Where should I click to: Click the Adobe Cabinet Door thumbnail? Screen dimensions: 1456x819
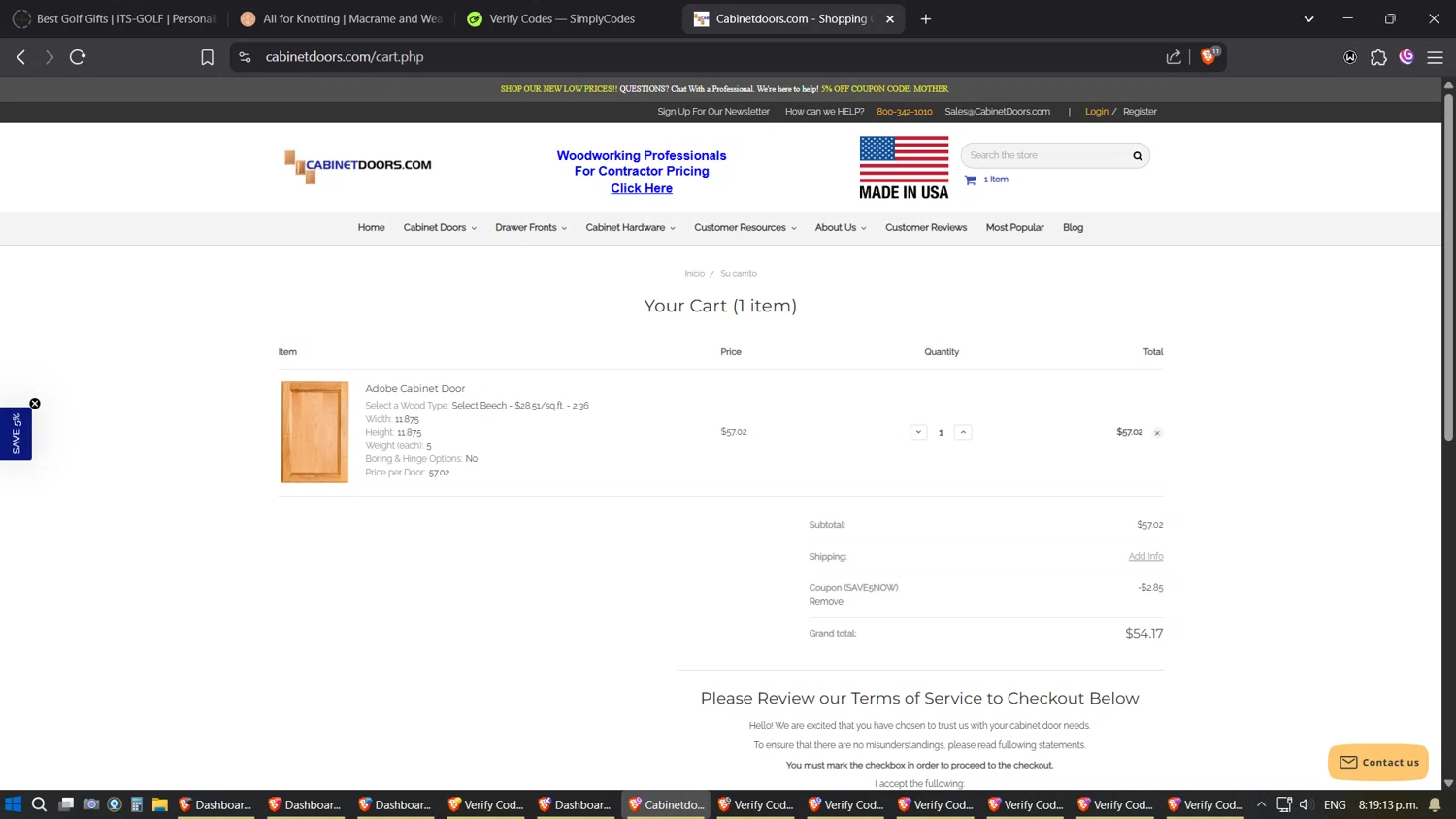314,432
